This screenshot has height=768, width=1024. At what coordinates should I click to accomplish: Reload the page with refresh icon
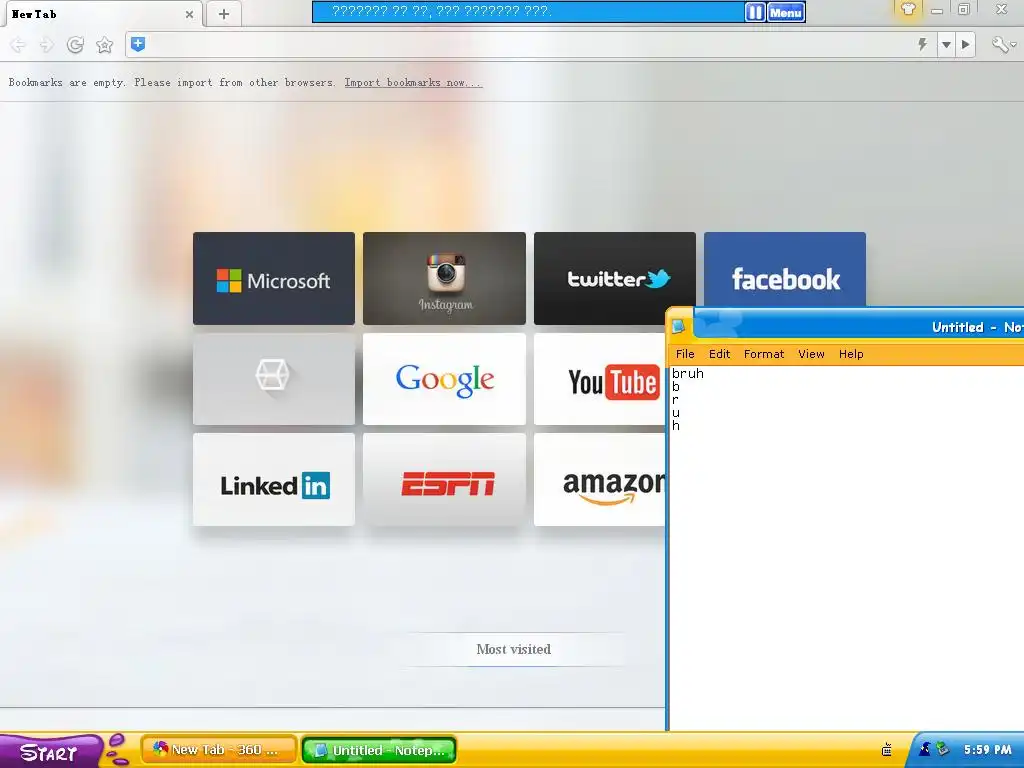pos(75,44)
